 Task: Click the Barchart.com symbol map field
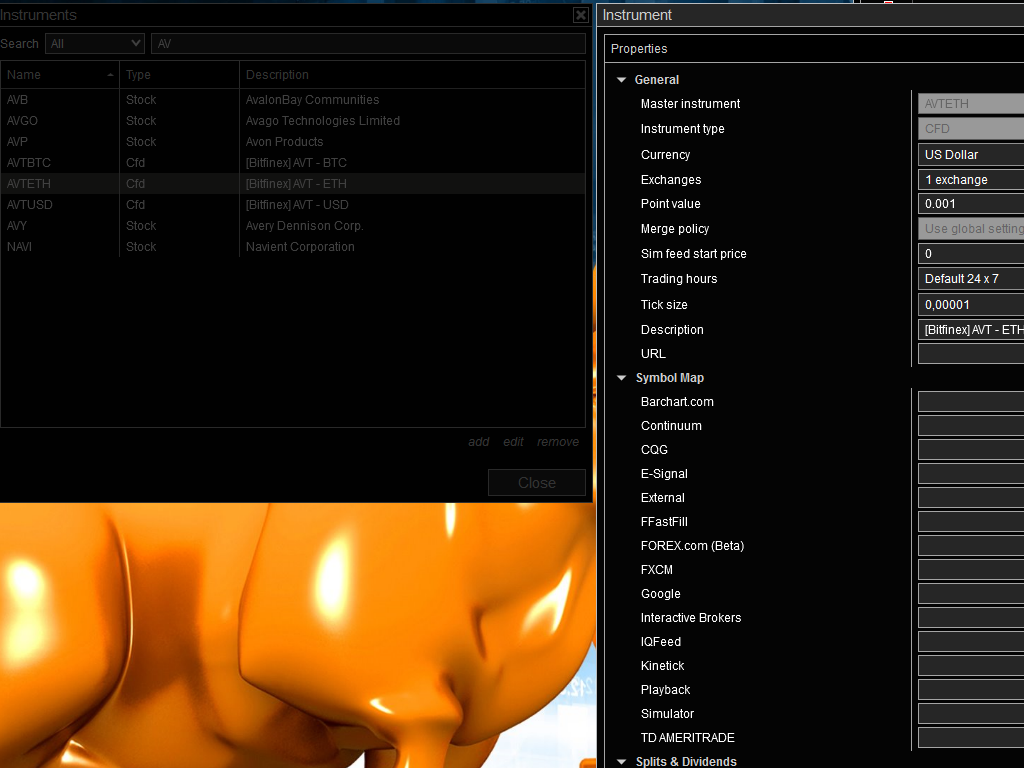pyautogui.click(x=971, y=402)
